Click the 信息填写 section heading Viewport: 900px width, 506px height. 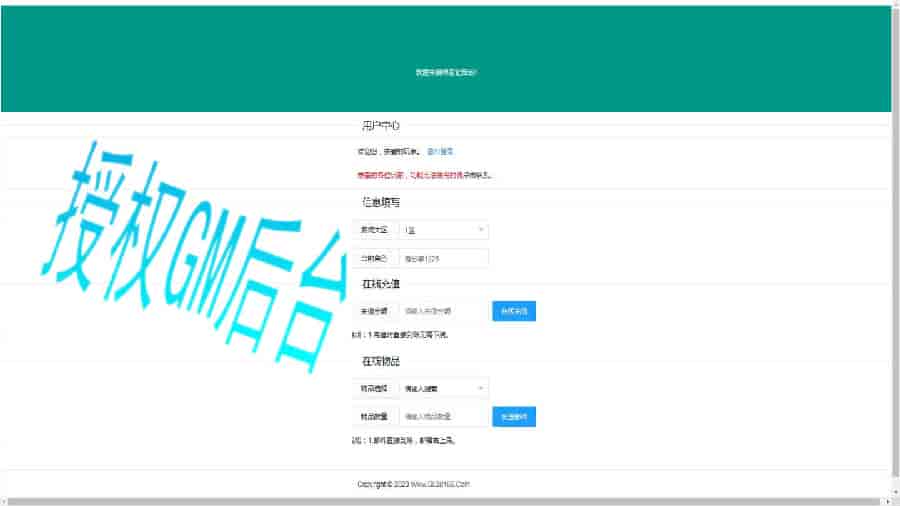(381, 202)
